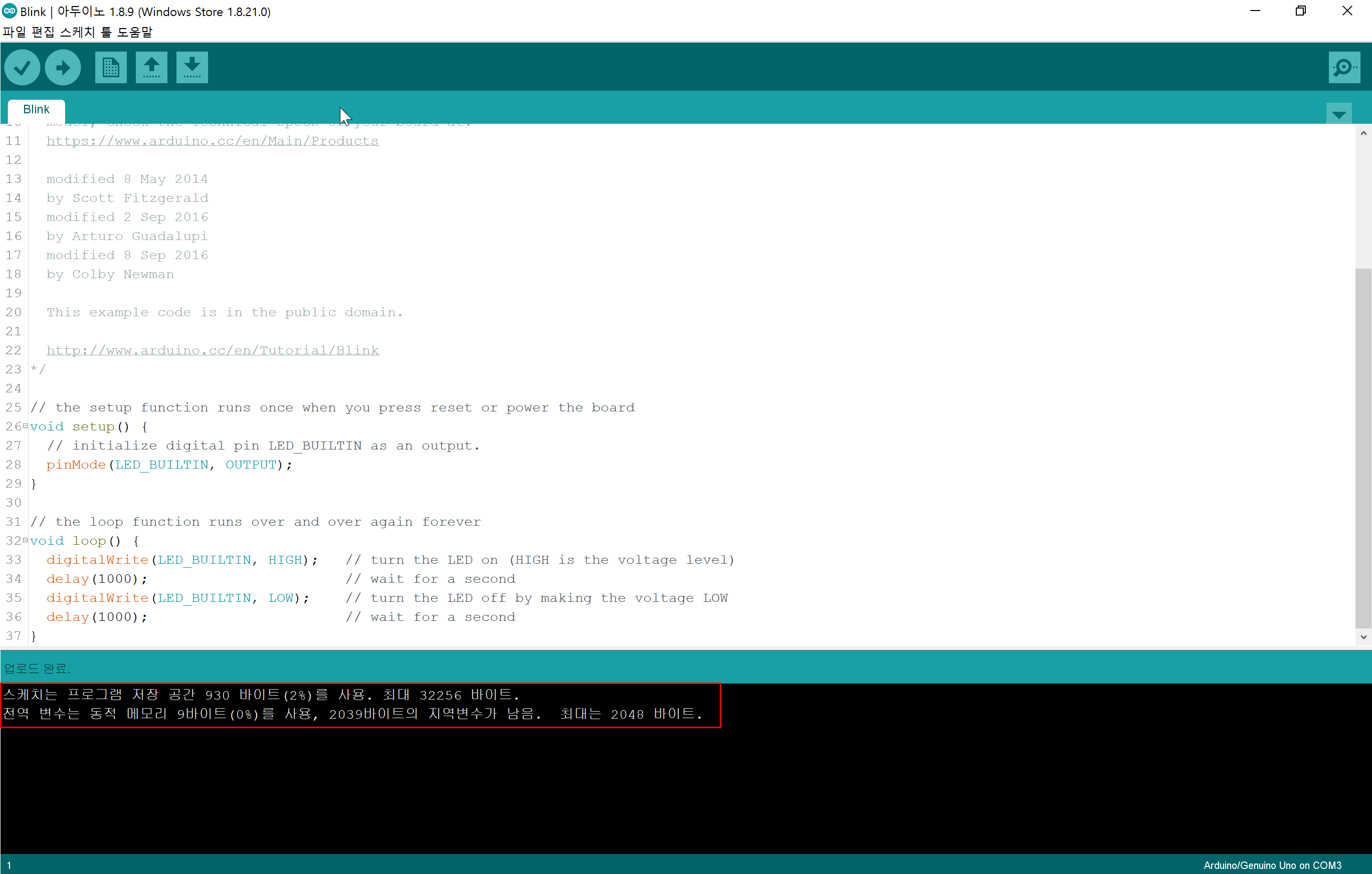The width and height of the screenshot is (1372, 874).
Task: Select the Blink sketch tab
Action: pos(36,109)
